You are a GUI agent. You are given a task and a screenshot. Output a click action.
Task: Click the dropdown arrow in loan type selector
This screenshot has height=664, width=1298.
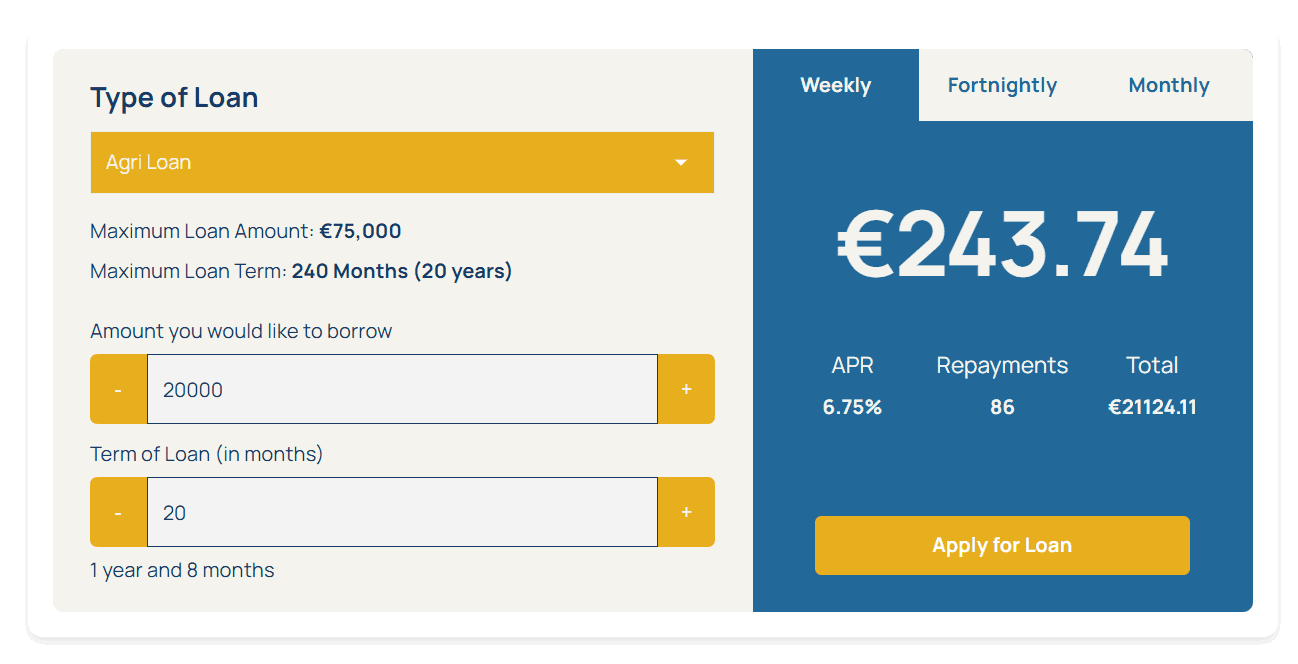[x=681, y=162]
